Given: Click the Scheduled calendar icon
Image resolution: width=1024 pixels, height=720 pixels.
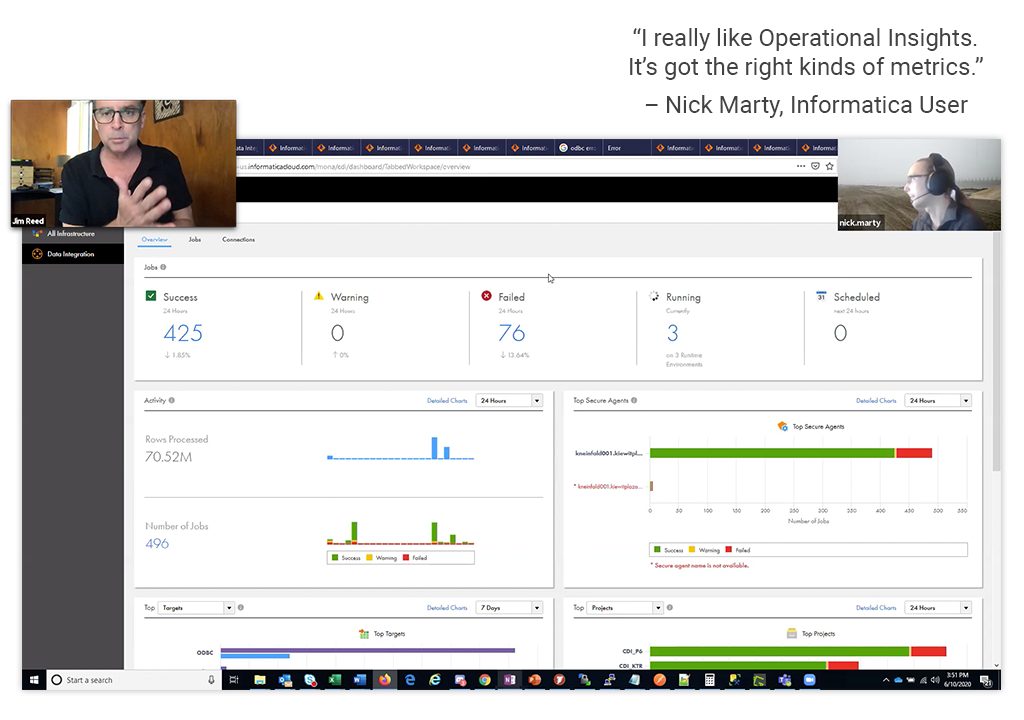Looking at the screenshot, I should click(822, 296).
